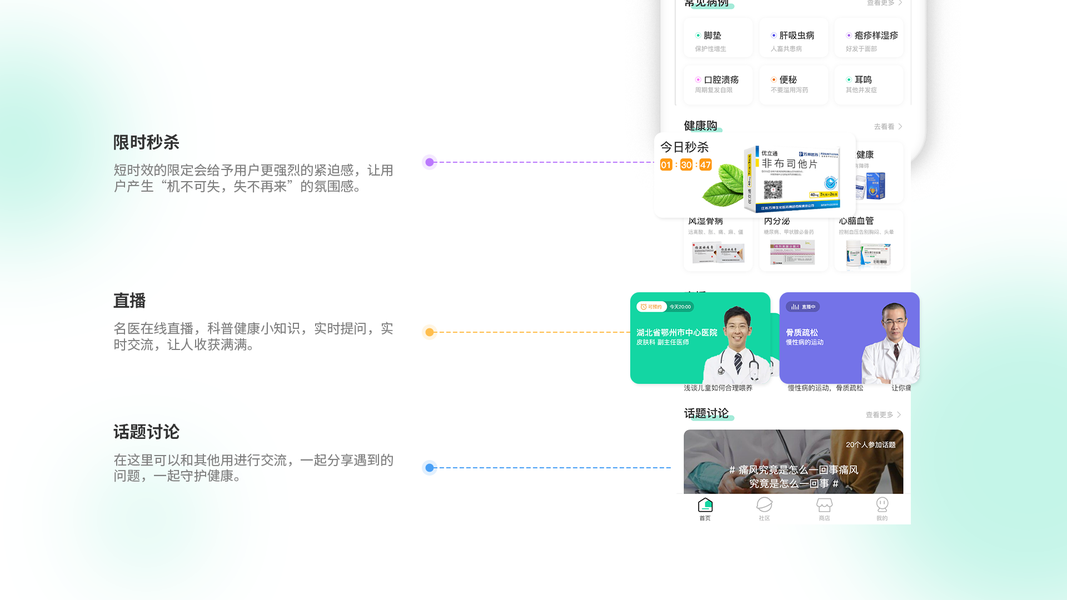Tap 去看看 next to 健康购

click(x=888, y=127)
